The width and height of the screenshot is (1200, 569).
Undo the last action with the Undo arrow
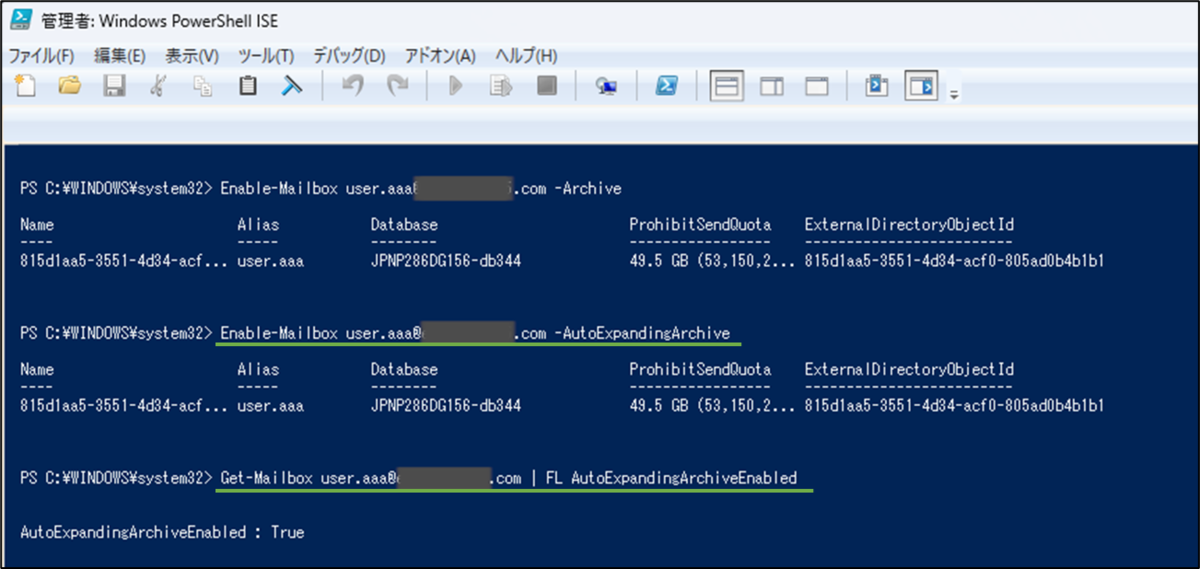tap(353, 86)
